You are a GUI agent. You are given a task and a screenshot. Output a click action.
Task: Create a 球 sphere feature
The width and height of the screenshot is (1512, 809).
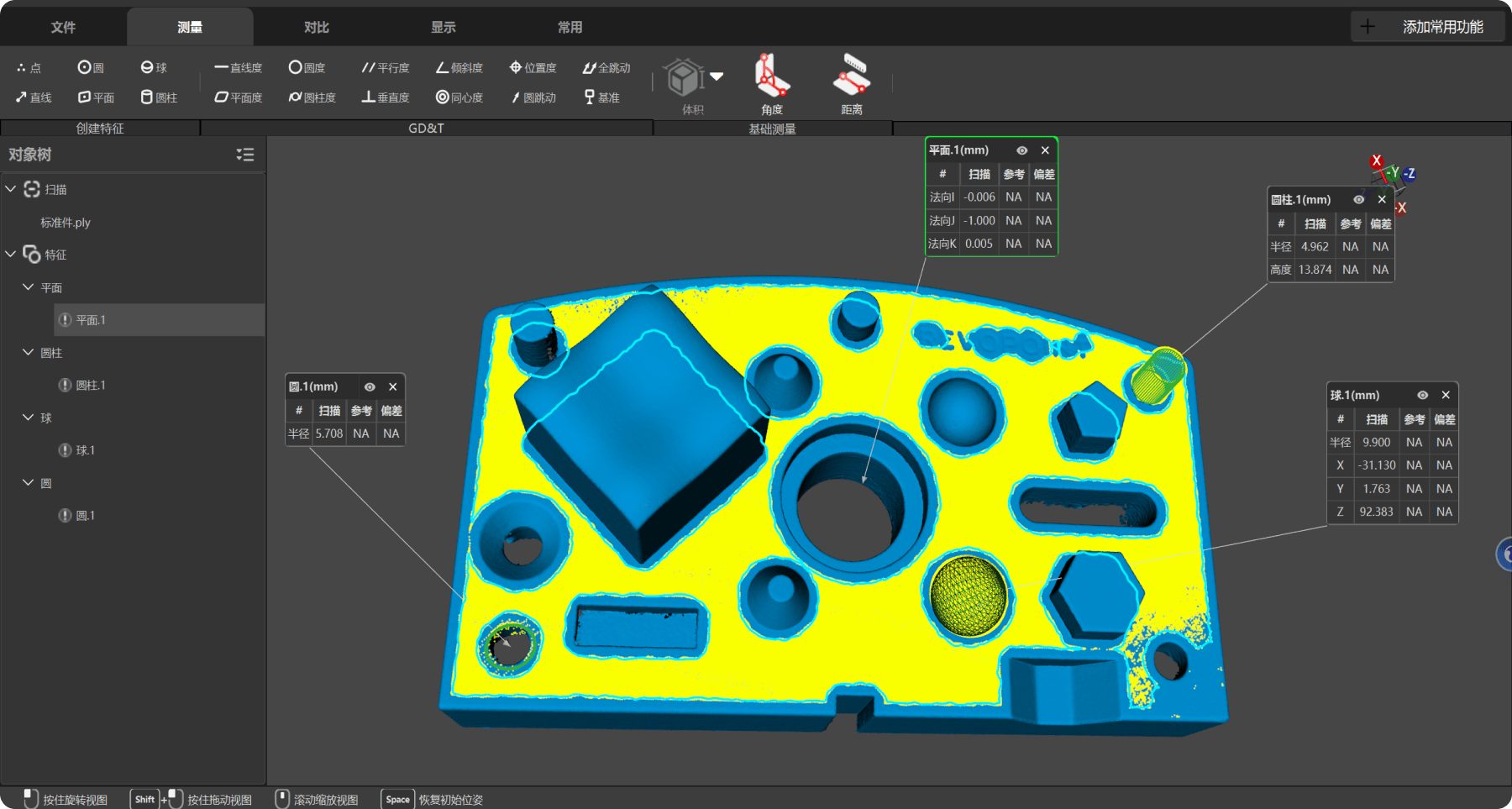[154, 67]
